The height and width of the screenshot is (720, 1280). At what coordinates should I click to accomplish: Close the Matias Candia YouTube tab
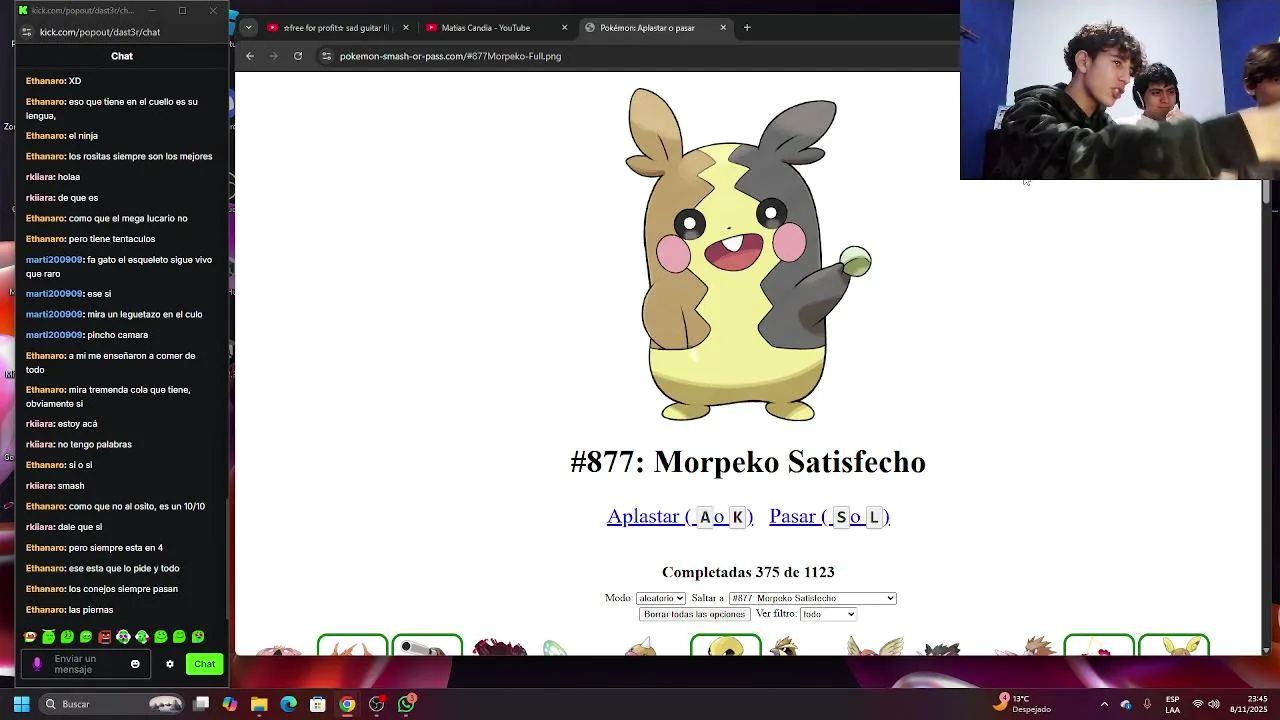(x=564, y=28)
